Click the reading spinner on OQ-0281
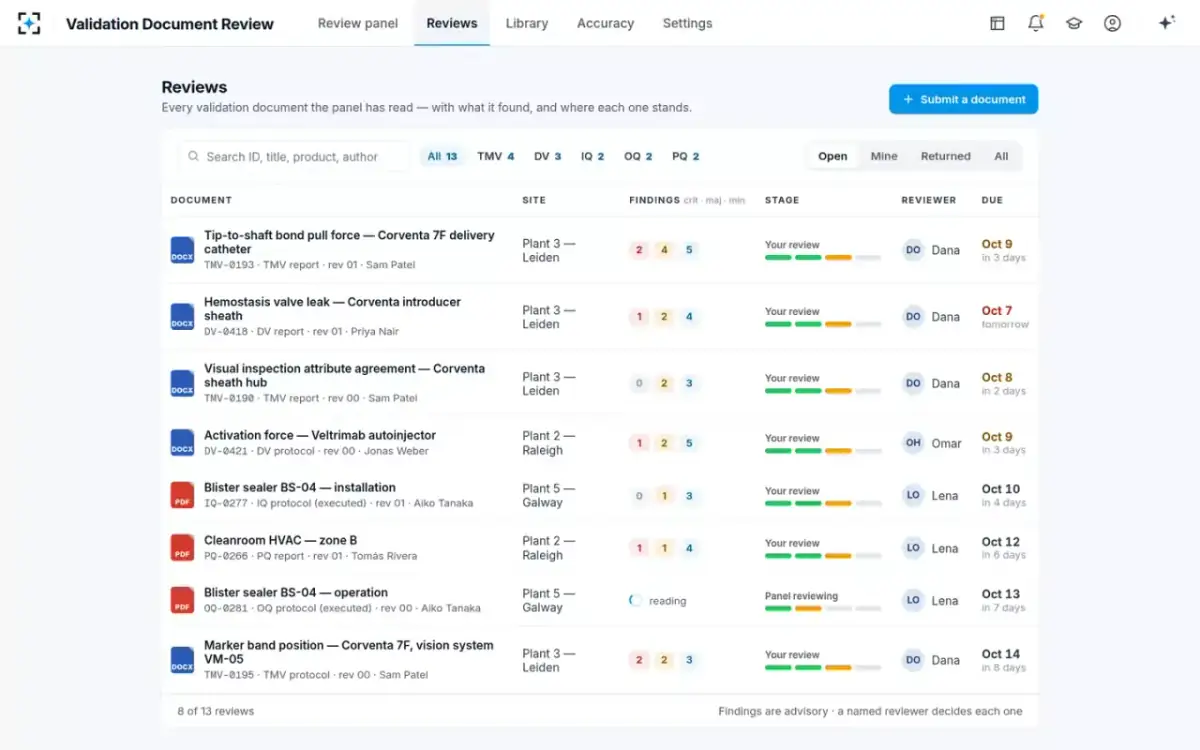The image size is (1200, 750). coord(636,601)
